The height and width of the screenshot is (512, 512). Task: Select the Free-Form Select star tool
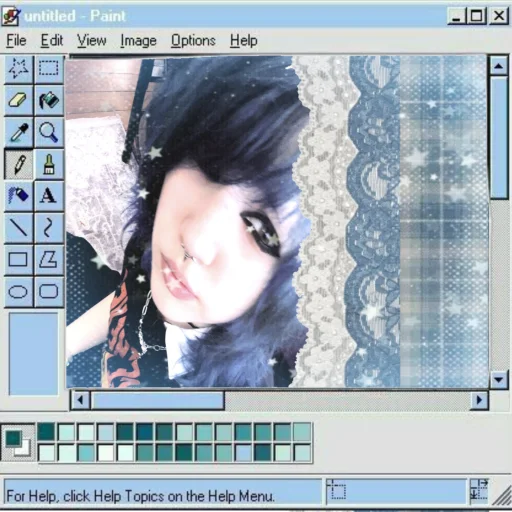(19, 69)
